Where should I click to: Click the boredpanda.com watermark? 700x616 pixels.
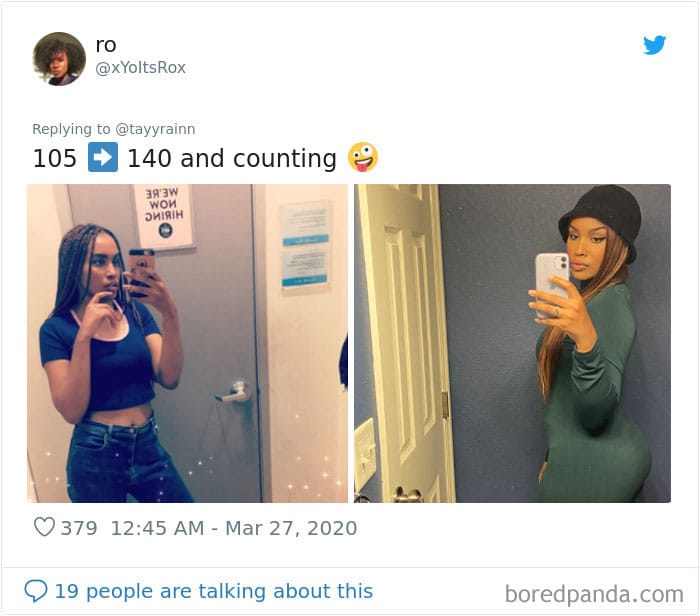pyautogui.click(x=594, y=594)
